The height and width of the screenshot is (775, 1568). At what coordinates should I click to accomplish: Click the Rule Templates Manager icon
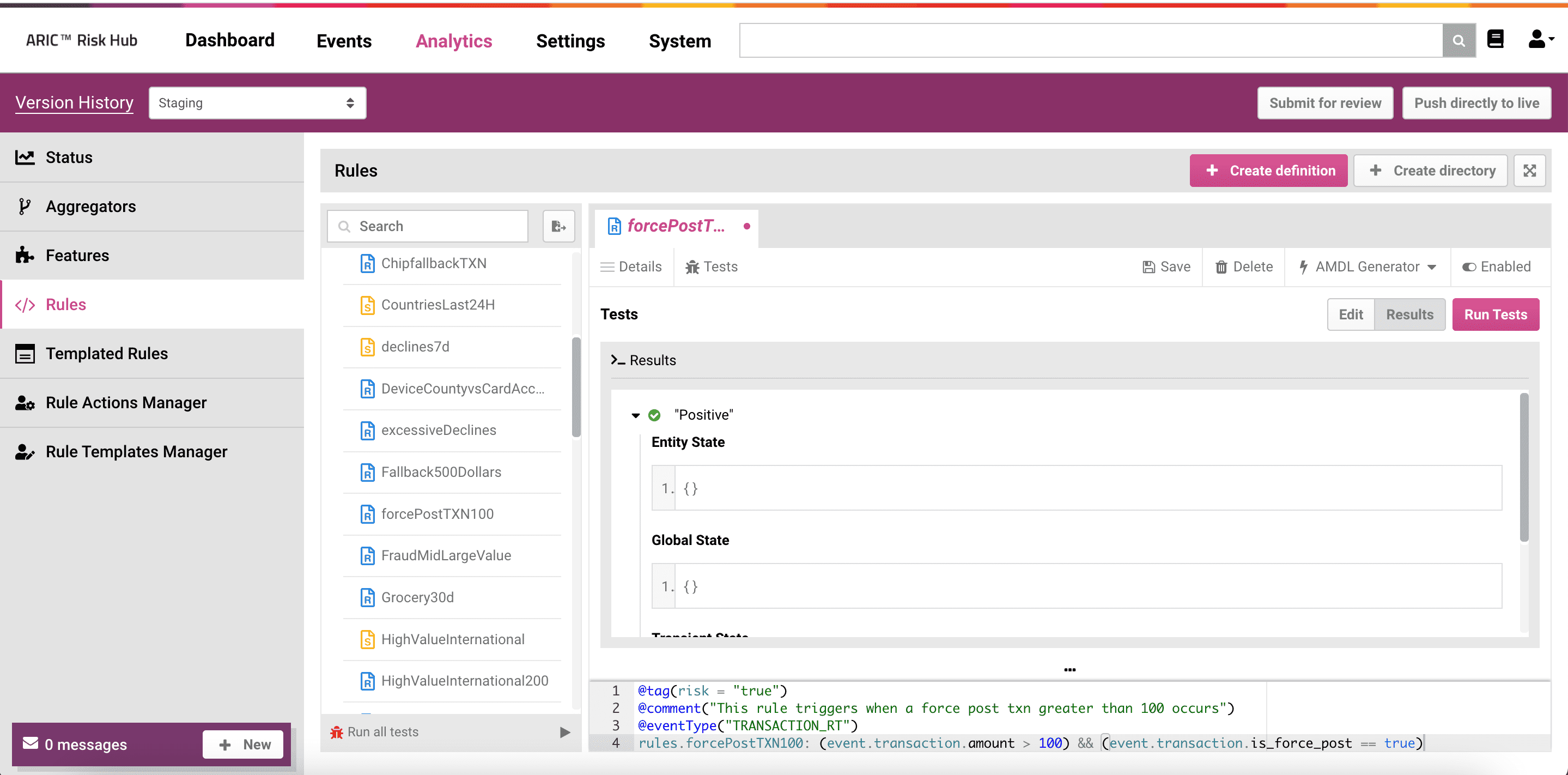point(25,452)
